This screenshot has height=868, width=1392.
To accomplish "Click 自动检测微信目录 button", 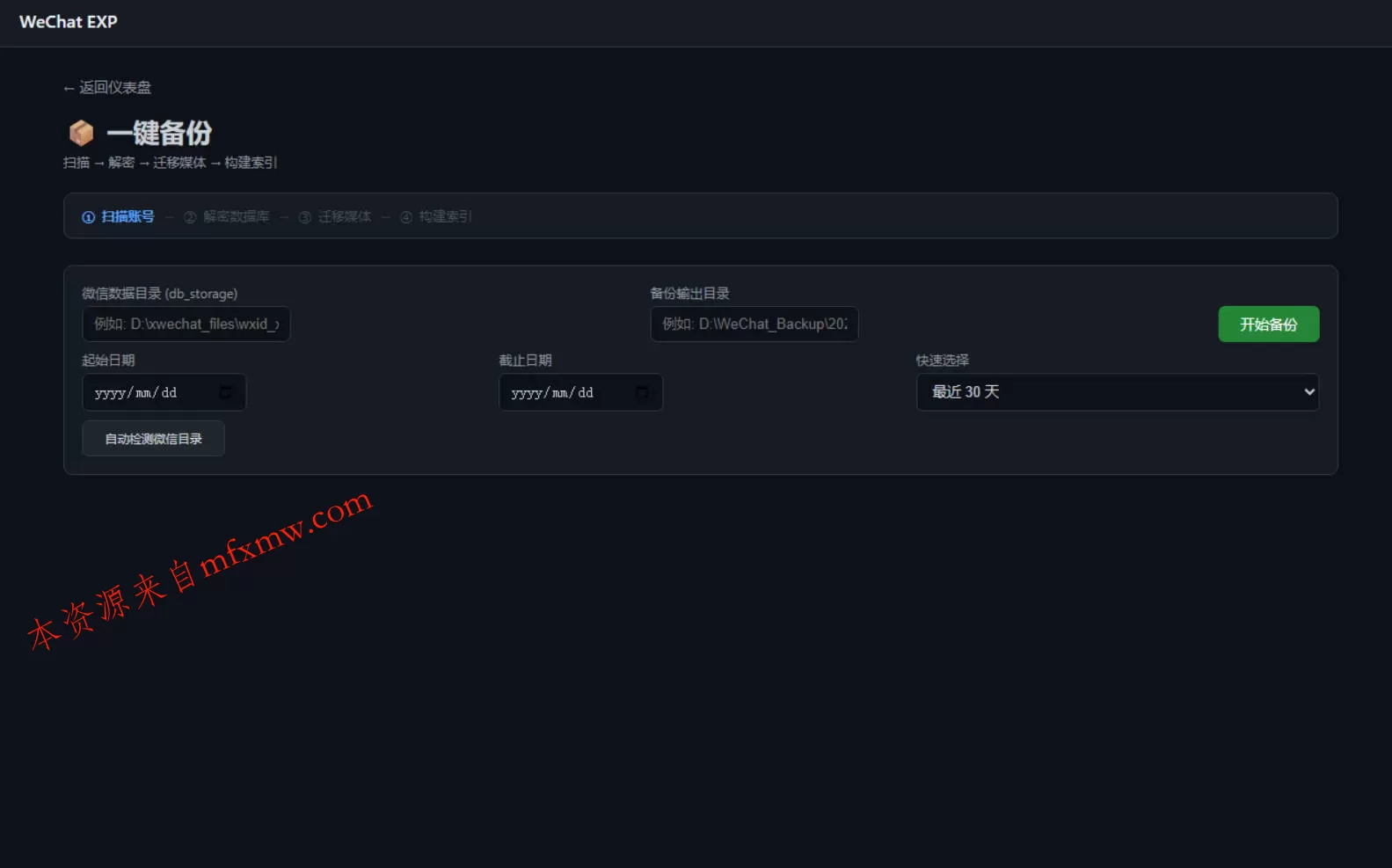I will pos(154,438).
